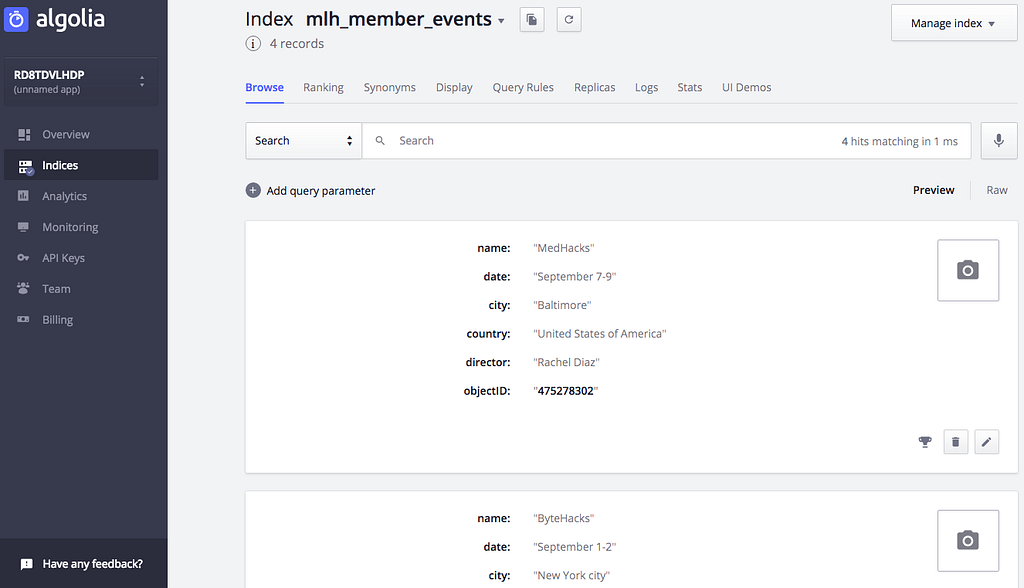Edit the MedHacks record with pencil icon
The height and width of the screenshot is (588, 1024).
[986, 441]
